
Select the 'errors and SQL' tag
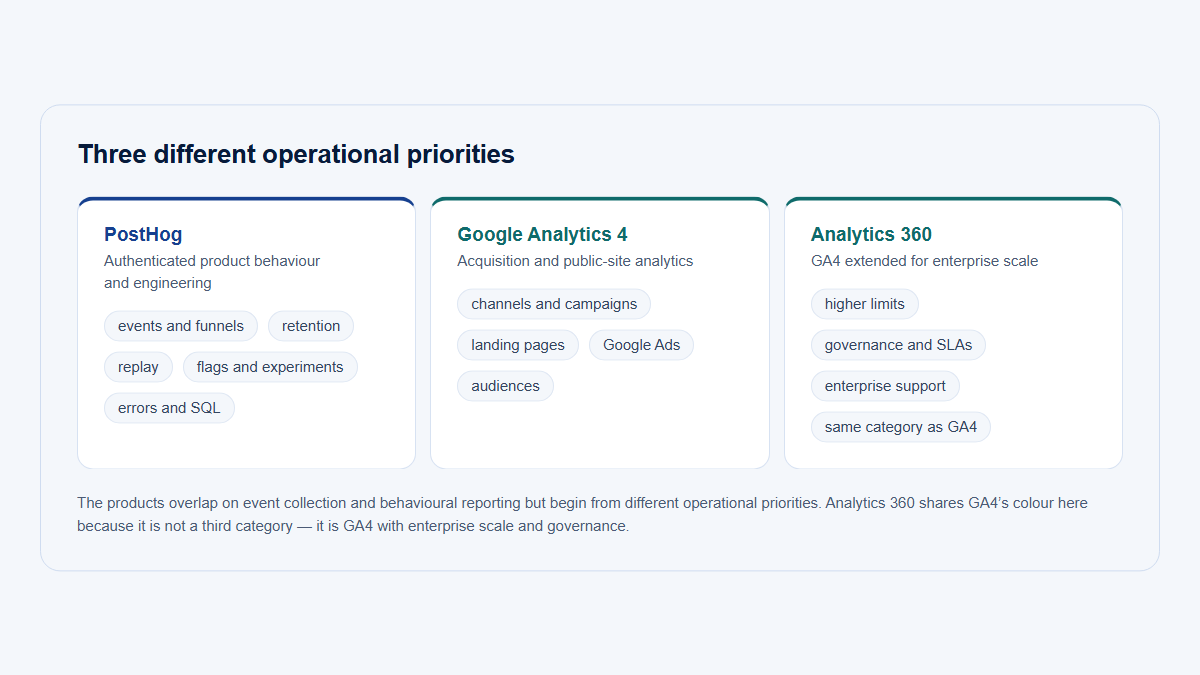pos(169,408)
